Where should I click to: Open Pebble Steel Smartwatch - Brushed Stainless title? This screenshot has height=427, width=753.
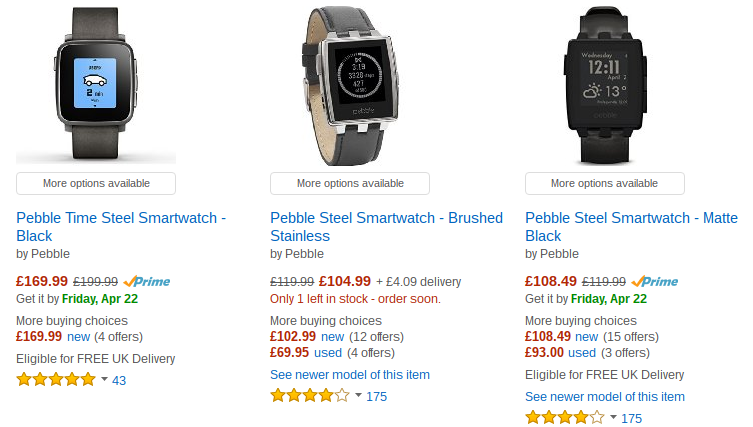tap(387, 227)
